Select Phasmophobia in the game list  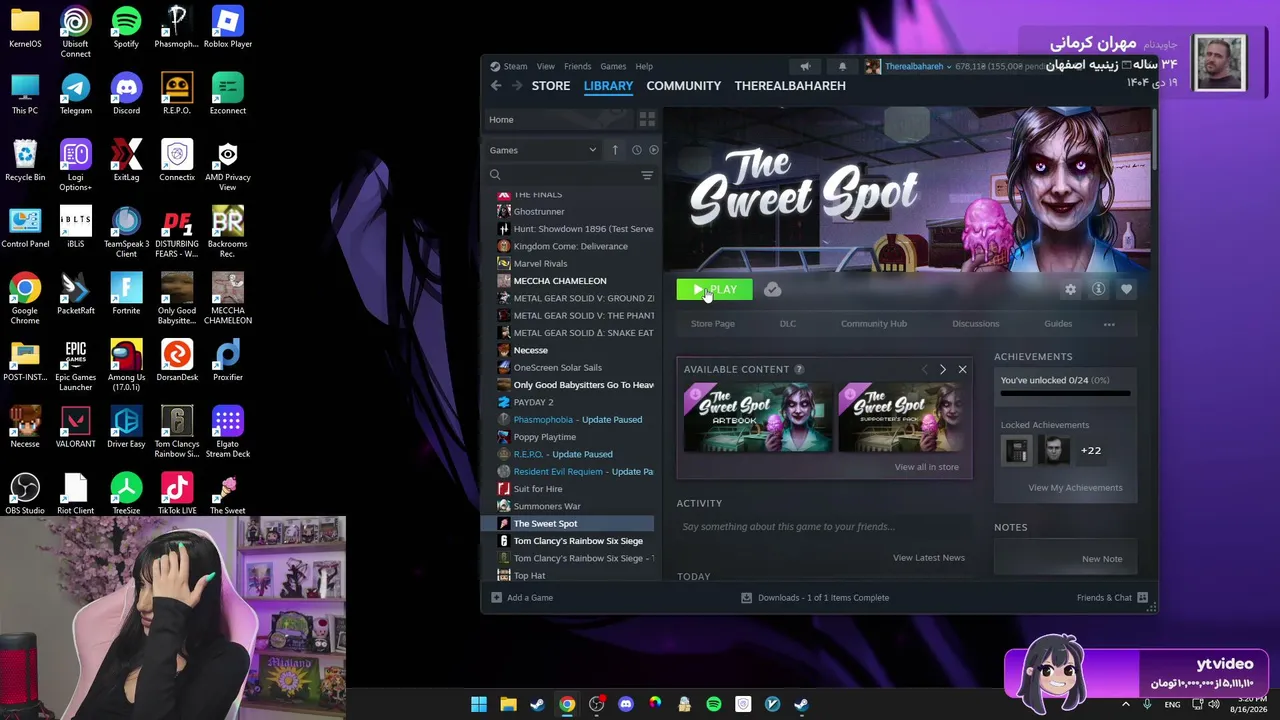(x=576, y=420)
